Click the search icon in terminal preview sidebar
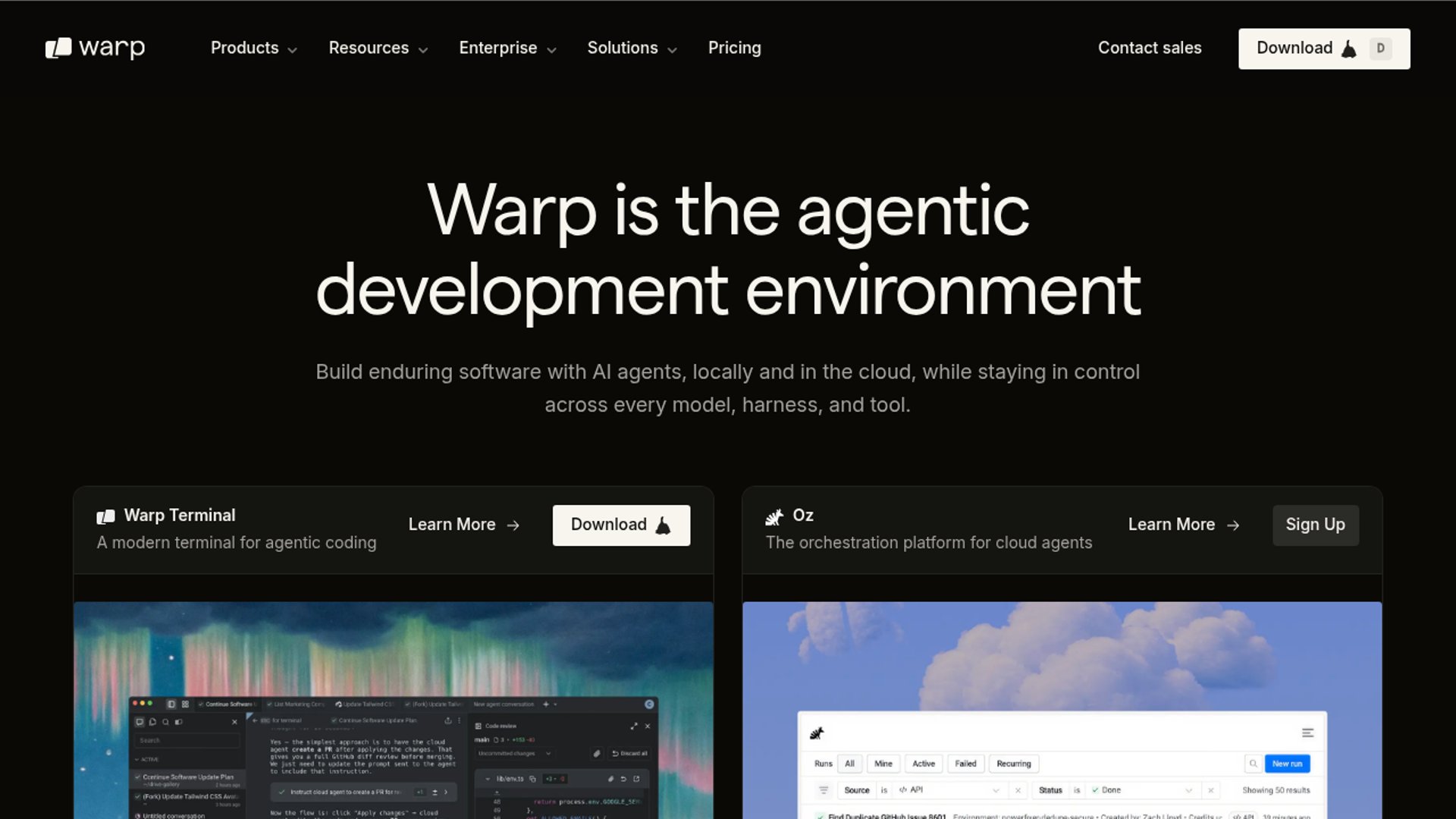The height and width of the screenshot is (819, 1456). (x=165, y=722)
